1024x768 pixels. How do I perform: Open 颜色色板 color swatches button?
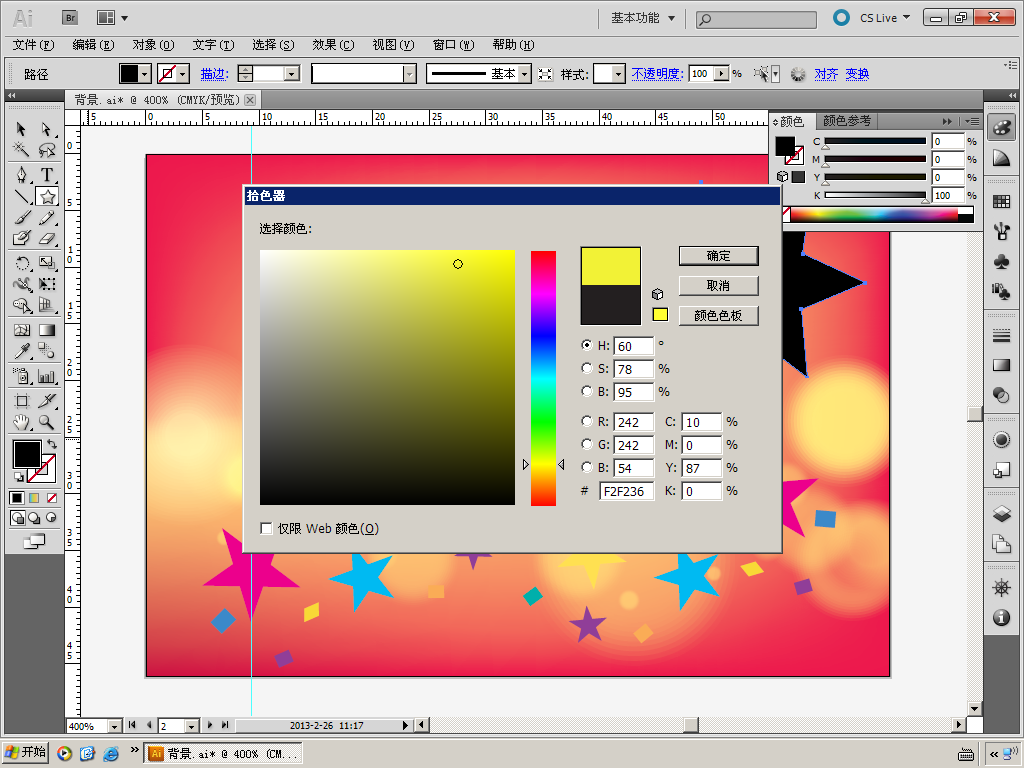(x=718, y=315)
